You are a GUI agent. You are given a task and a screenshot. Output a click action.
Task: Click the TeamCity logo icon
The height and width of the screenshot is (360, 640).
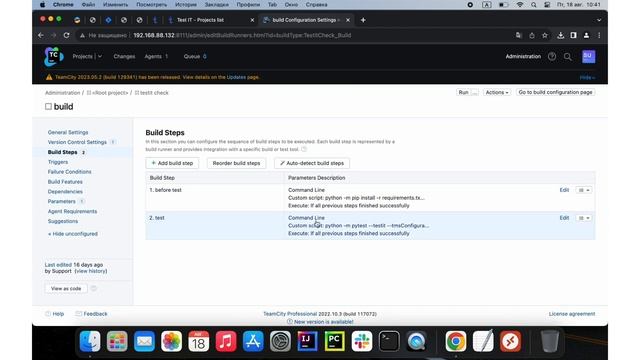pos(53,56)
